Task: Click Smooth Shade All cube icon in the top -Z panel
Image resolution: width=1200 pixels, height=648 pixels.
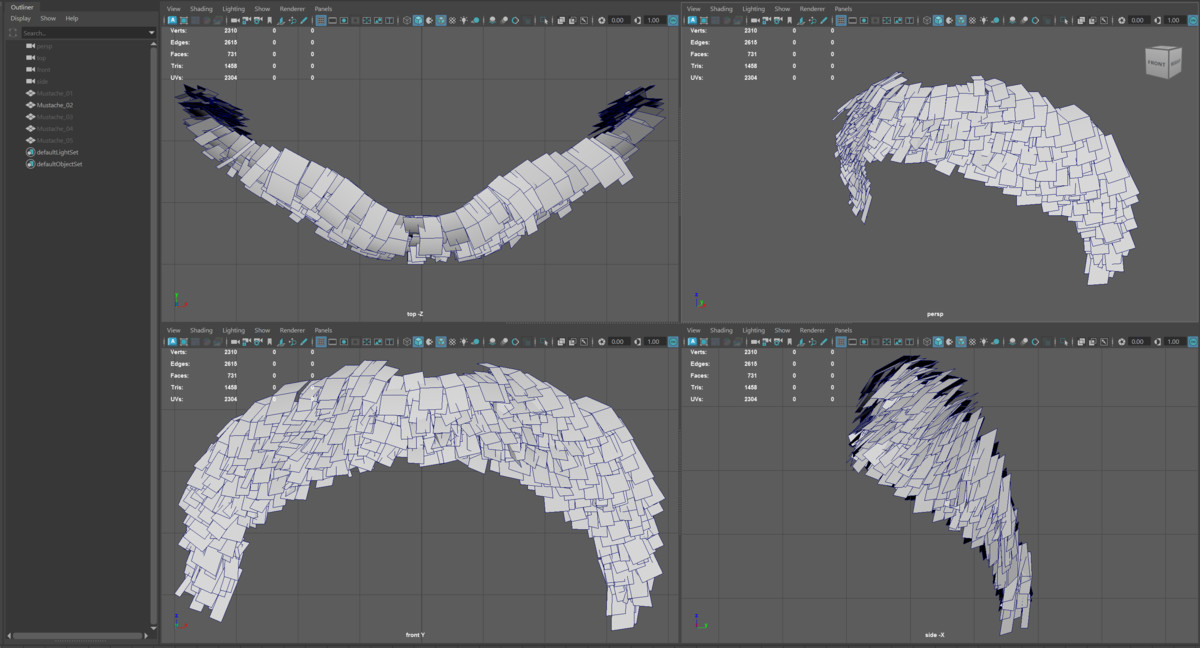Action: click(x=419, y=20)
